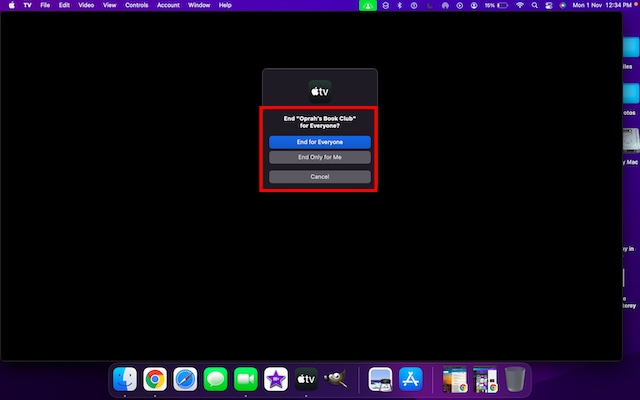Cancel the end SharePlay dialog
Image resolution: width=640 pixels, height=400 pixels.
pyautogui.click(x=320, y=177)
